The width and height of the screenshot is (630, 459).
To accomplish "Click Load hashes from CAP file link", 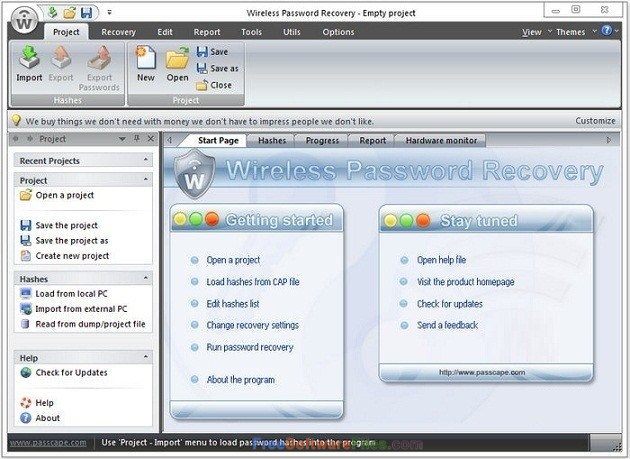I will pos(253,282).
